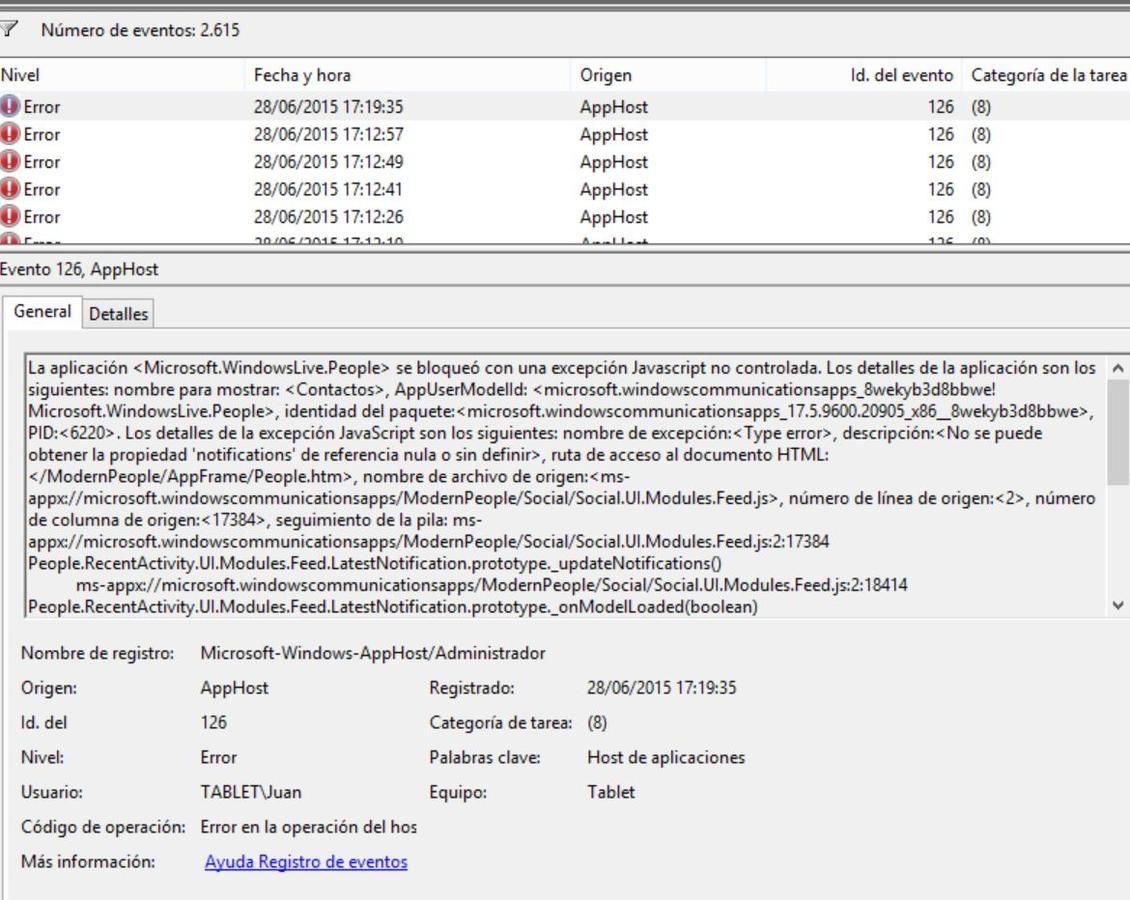Image resolution: width=1130 pixels, height=900 pixels.
Task: Click the 'Más información:' label
Action: (x=88, y=862)
